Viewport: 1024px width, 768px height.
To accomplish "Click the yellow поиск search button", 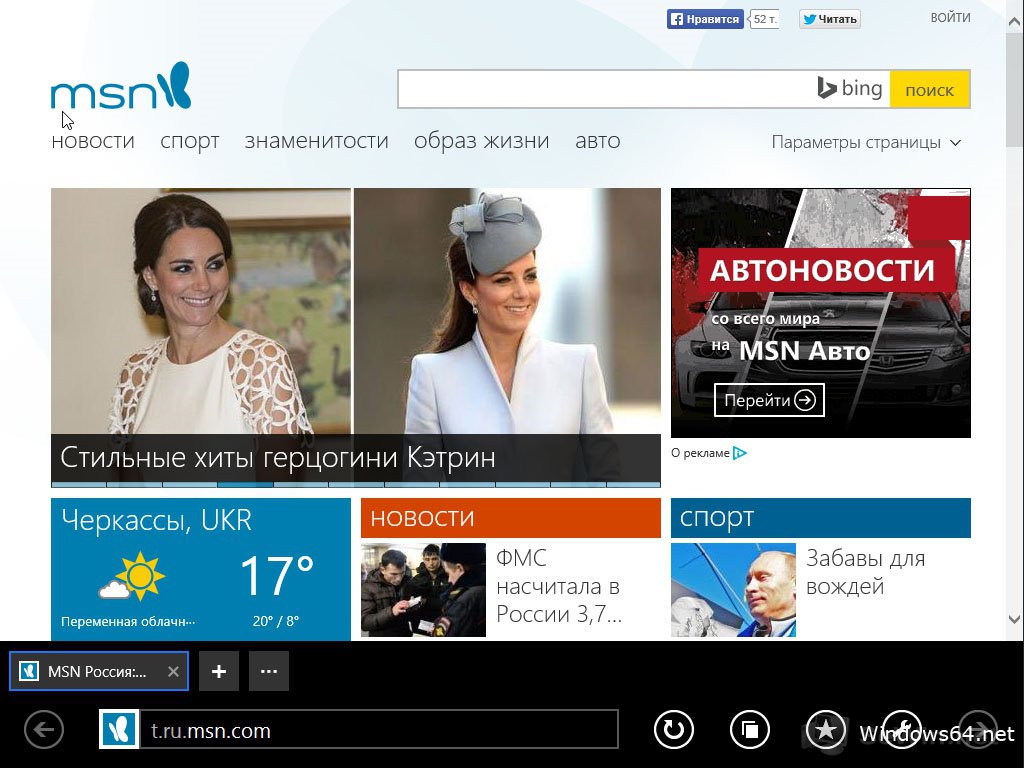I will 929,89.
